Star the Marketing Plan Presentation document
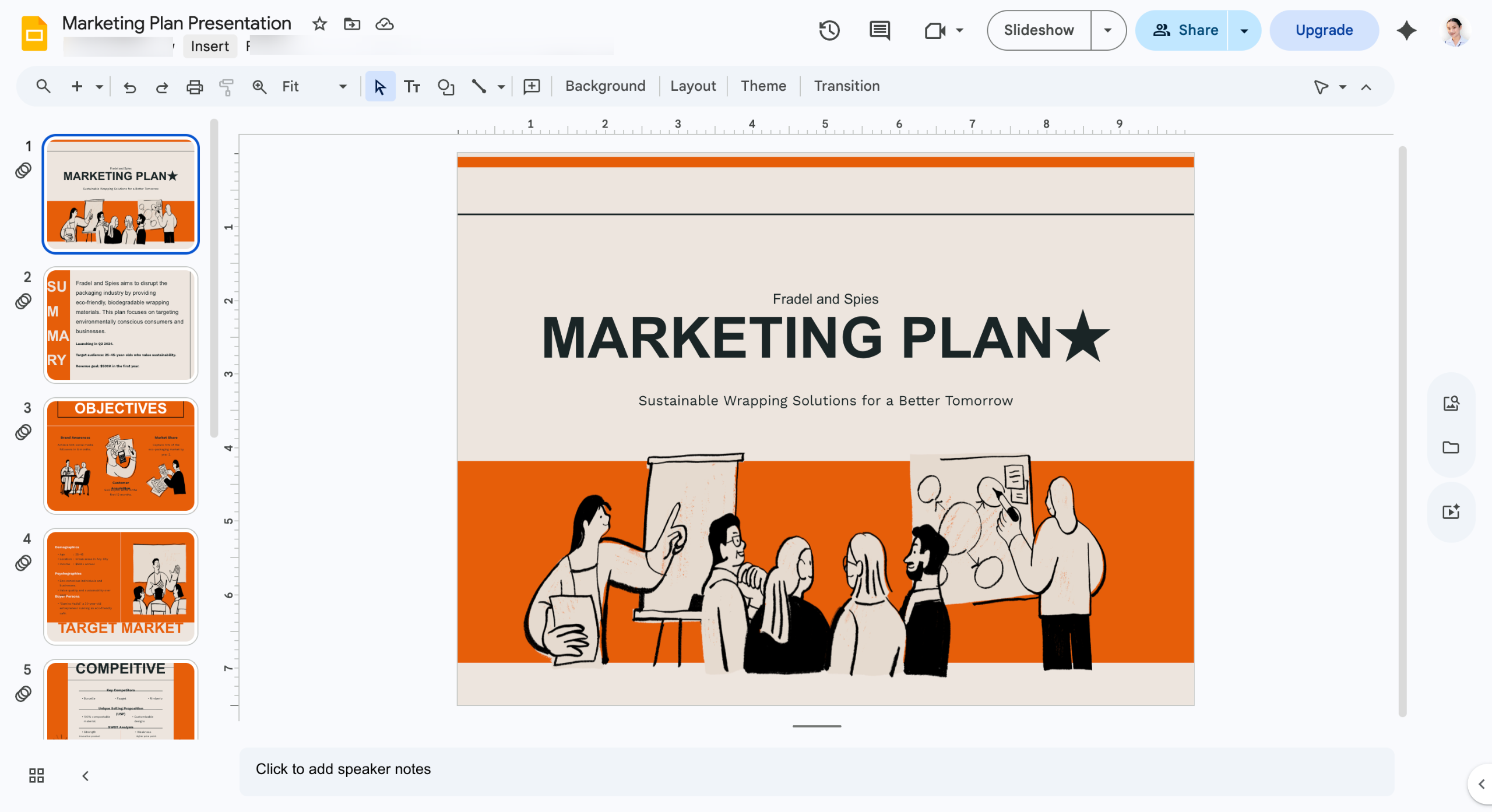Image resolution: width=1492 pixels, height=812 pixels. tap(319, 24)
